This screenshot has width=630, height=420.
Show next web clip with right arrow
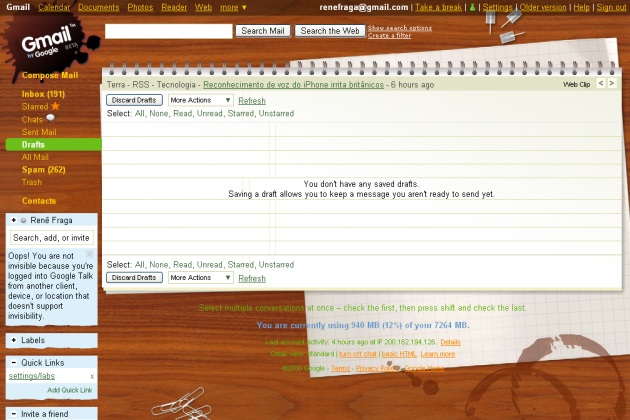tap(612, 83)
